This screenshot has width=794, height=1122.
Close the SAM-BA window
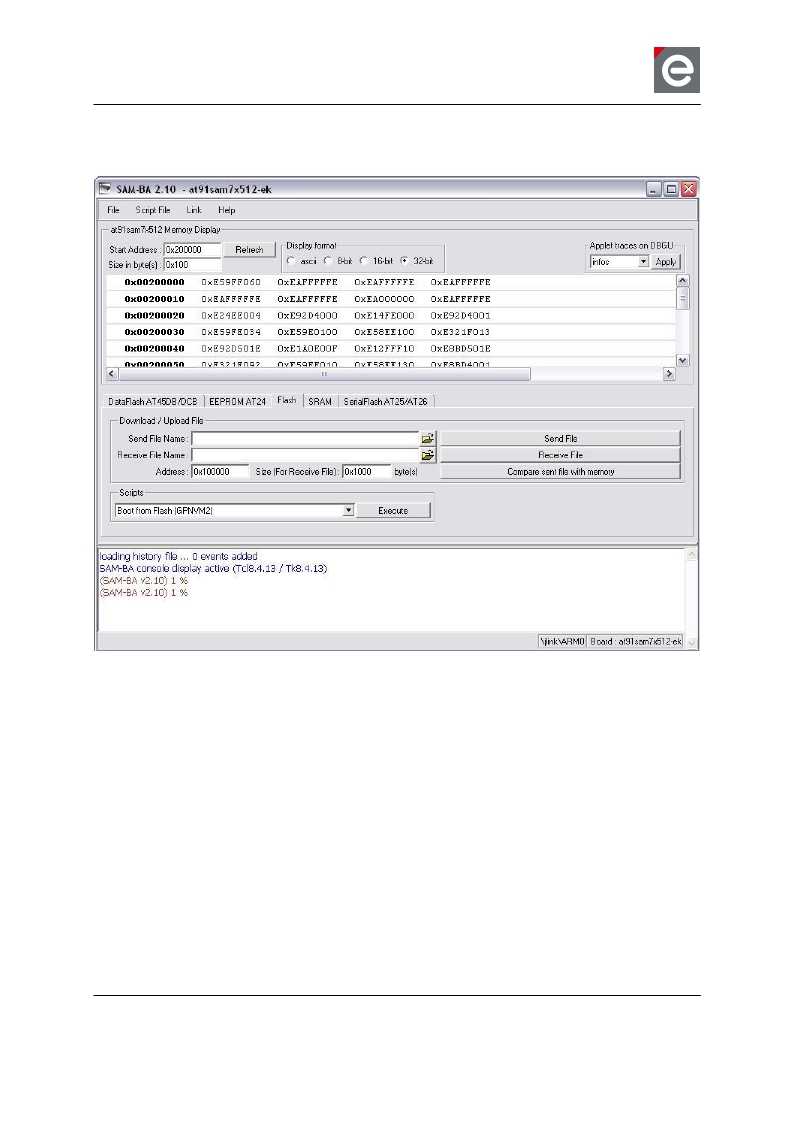coord(688,189)
